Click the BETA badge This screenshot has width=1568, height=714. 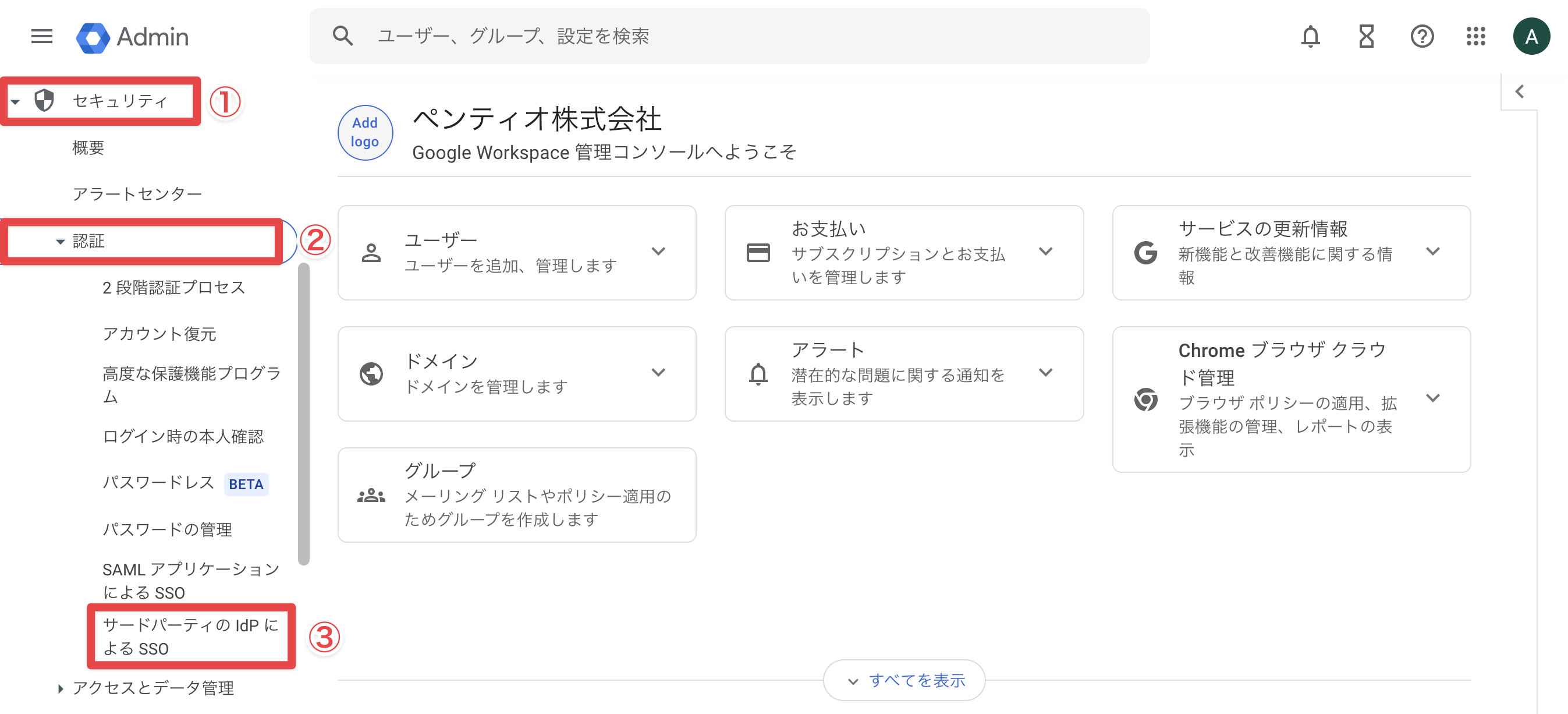246,485
